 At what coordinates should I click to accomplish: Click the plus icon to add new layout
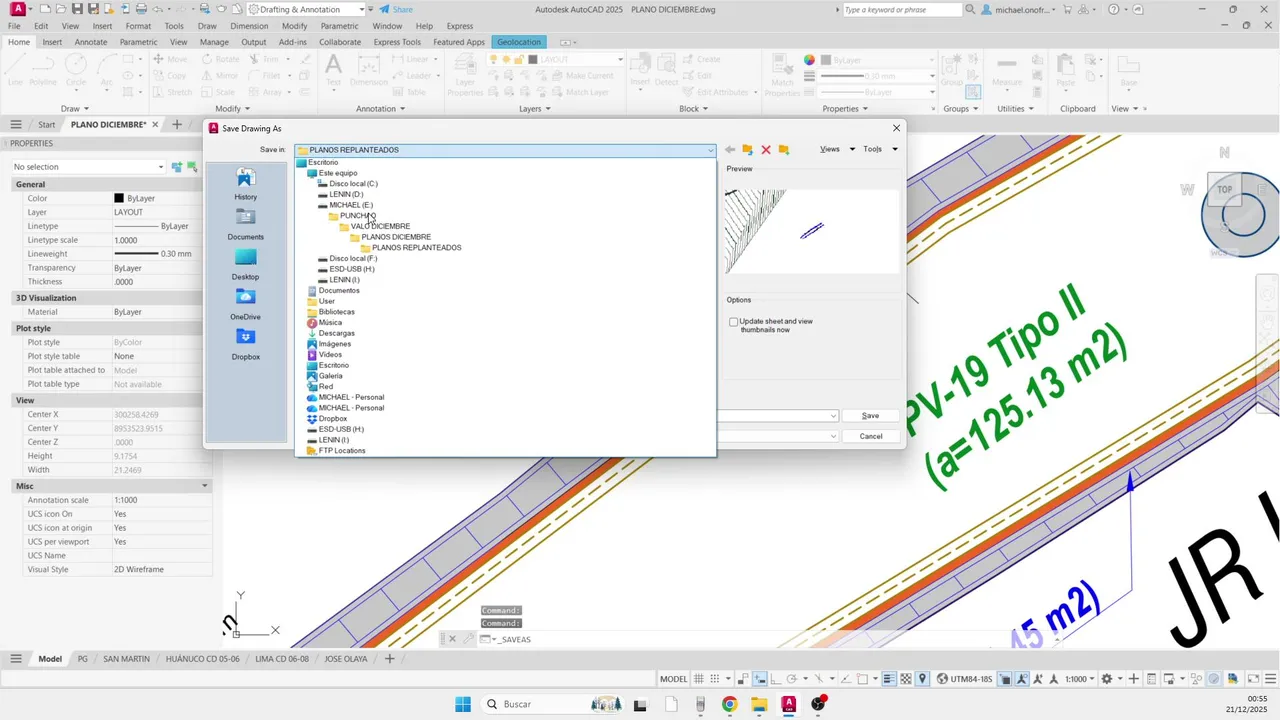coord(389,659)
